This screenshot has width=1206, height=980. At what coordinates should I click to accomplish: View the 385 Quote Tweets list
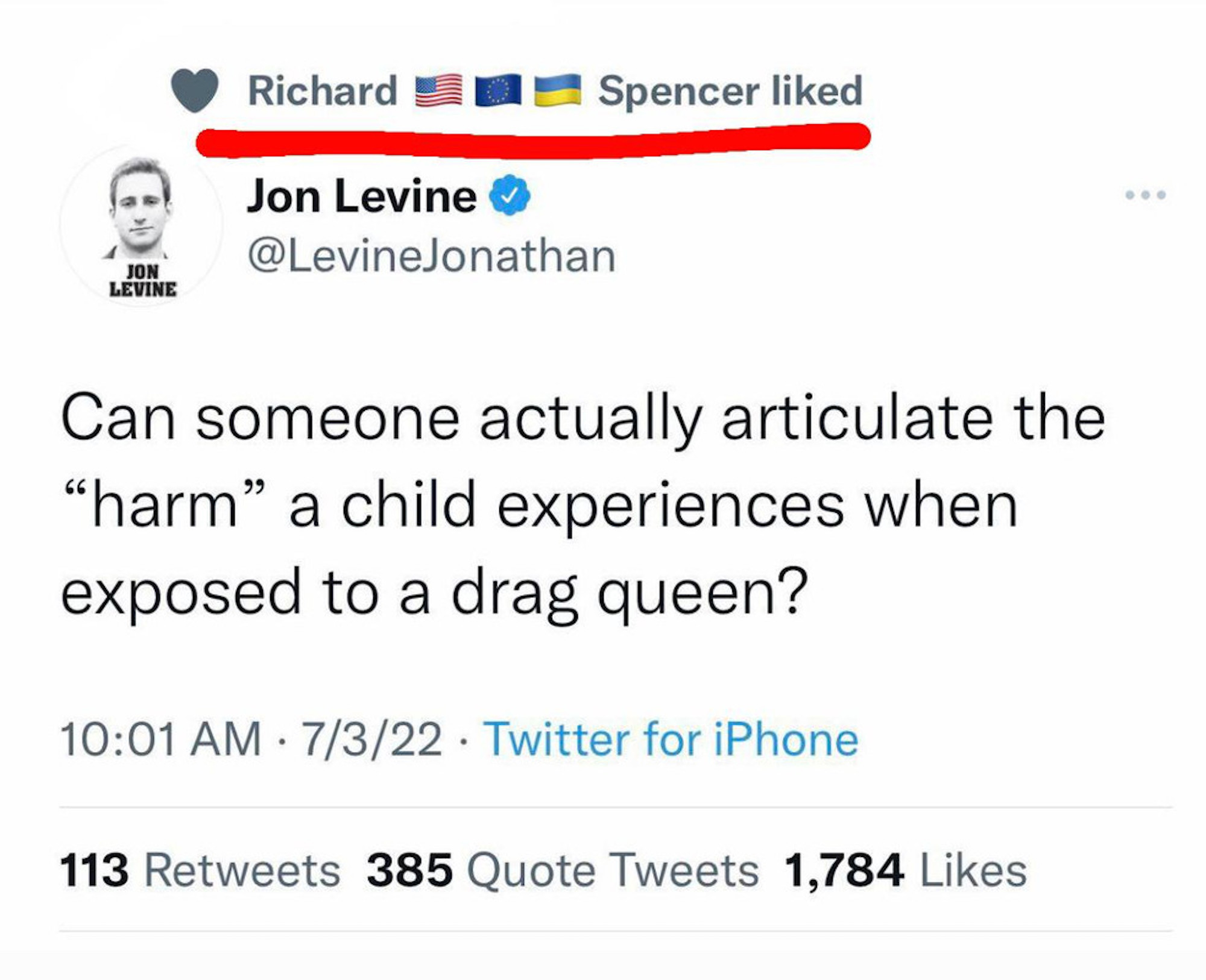[562, 870]
